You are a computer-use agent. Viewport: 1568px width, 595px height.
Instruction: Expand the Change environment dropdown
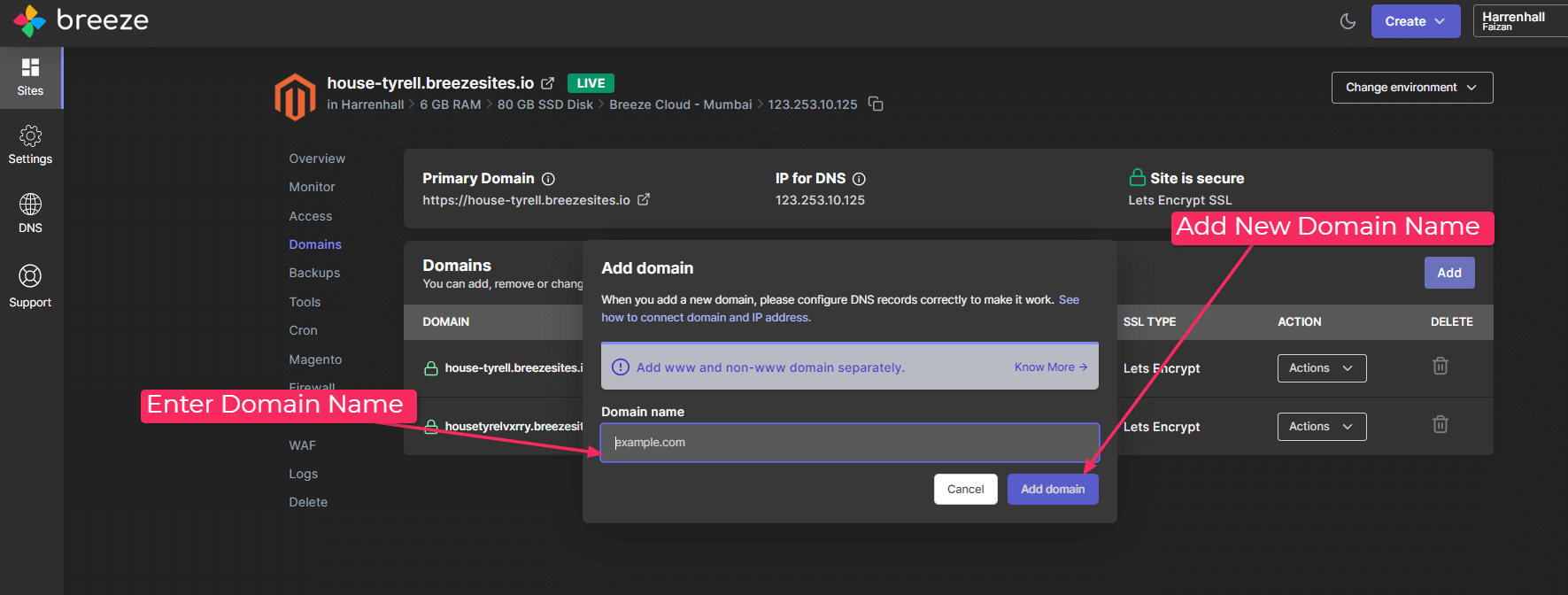pos(1412,88)
